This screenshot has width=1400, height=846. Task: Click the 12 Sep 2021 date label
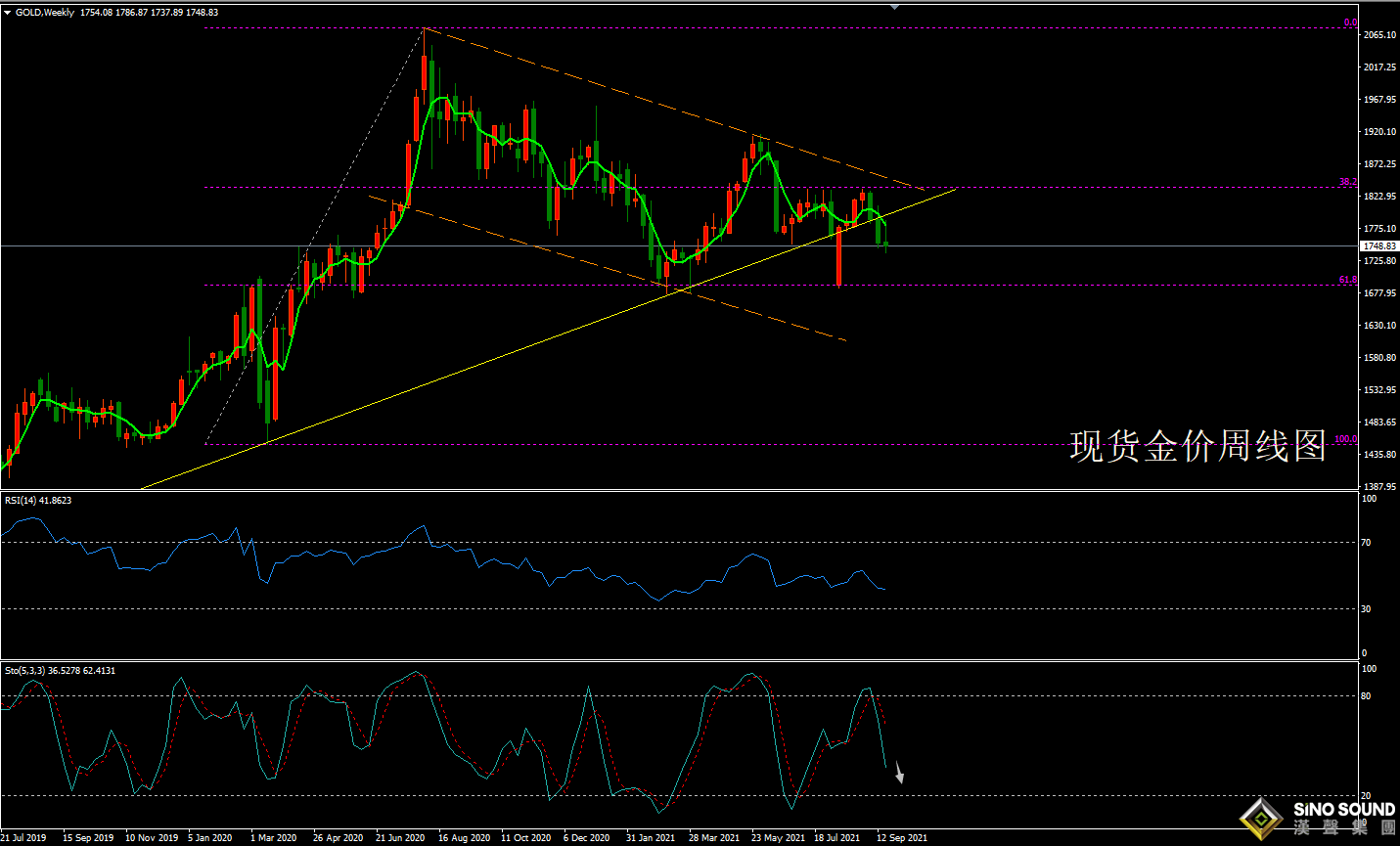pyautogui.click(x=902, y=838)
